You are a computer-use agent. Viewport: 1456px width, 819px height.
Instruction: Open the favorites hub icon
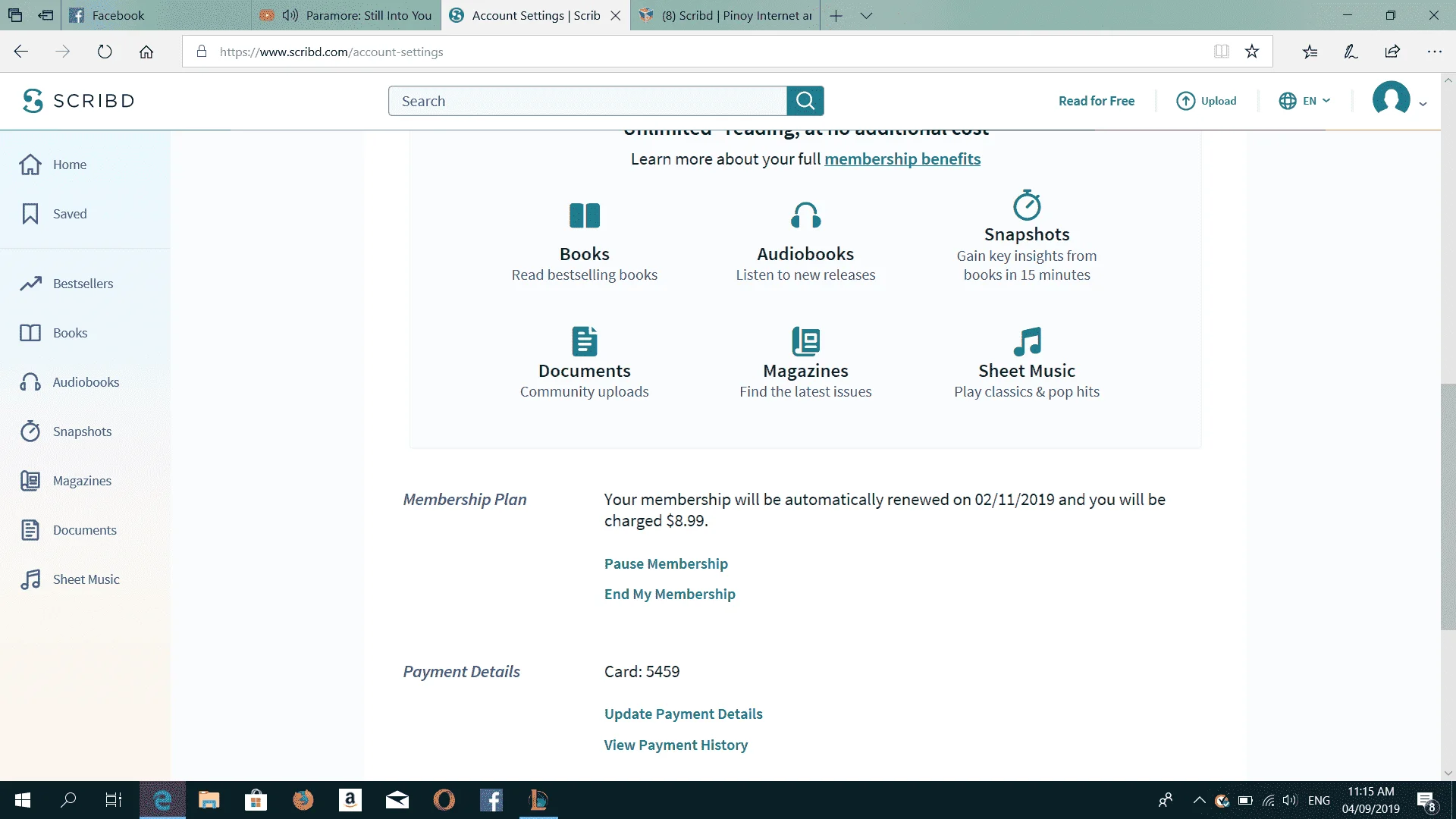pos(1310,52)
